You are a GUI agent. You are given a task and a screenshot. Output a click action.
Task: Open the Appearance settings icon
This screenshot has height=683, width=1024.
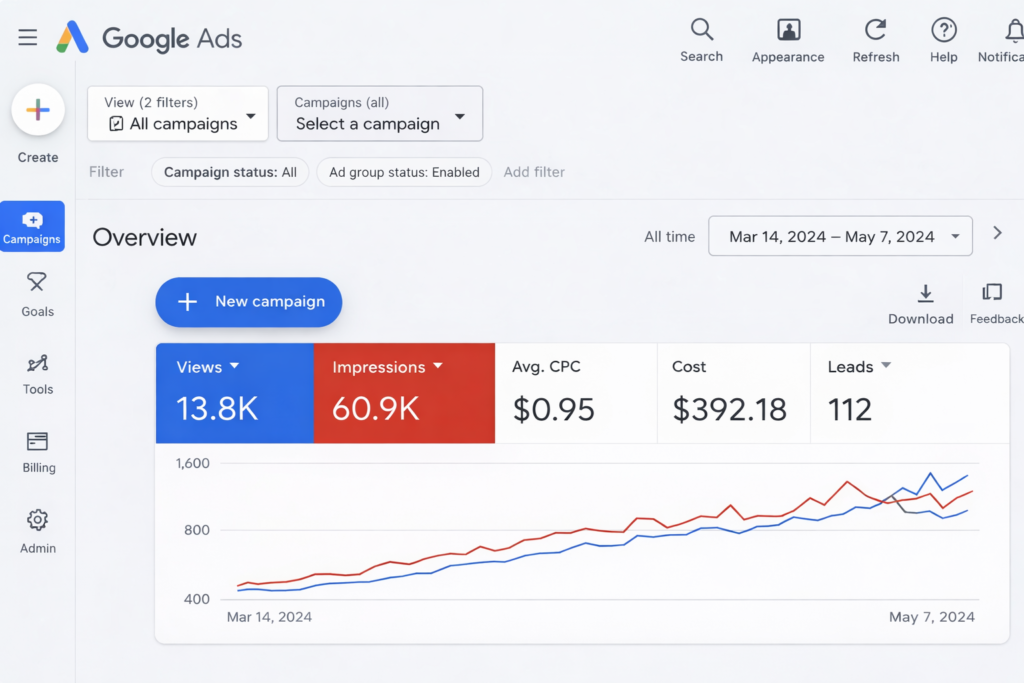pos(788,30)
